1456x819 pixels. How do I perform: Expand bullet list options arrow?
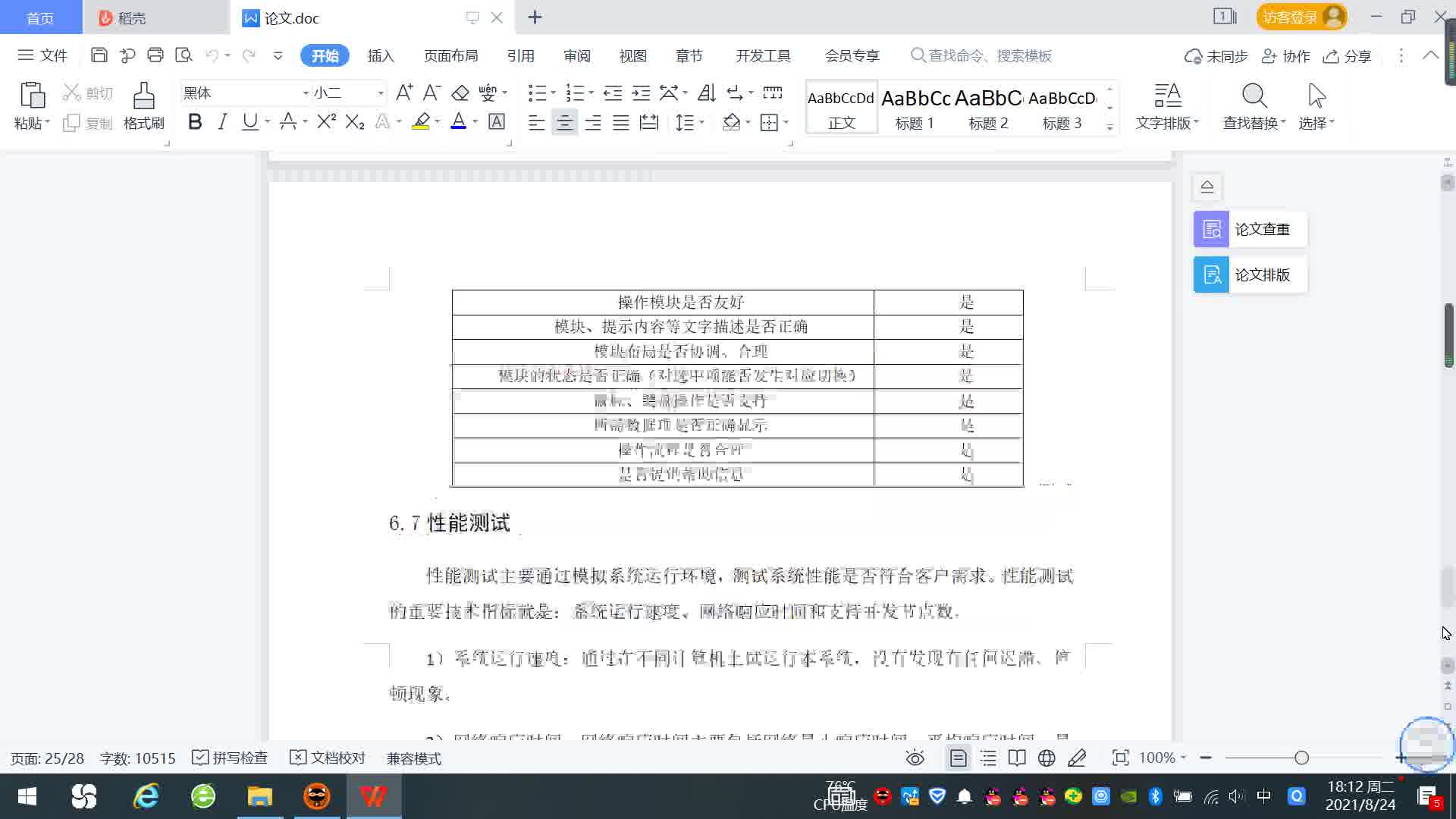tap(553, 93)
